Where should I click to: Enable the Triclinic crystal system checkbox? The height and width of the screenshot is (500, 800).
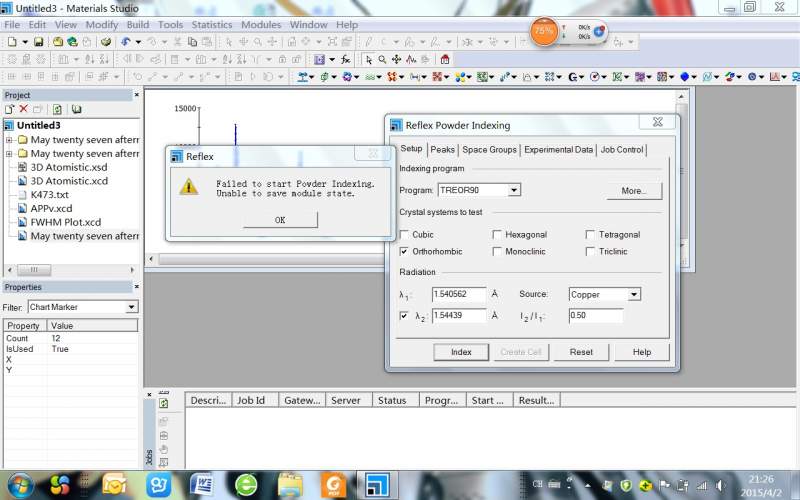[590, 251]
